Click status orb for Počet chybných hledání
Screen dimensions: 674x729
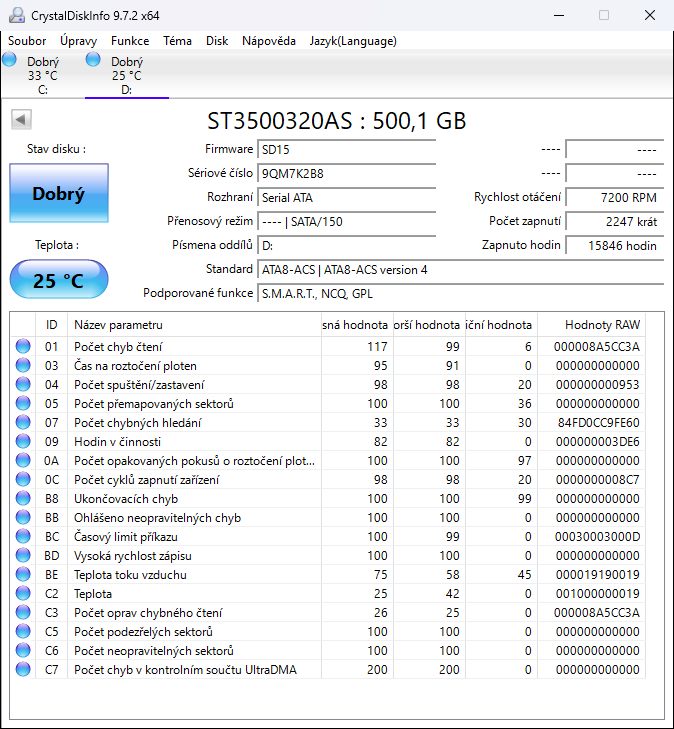click(x=23, y=423)
